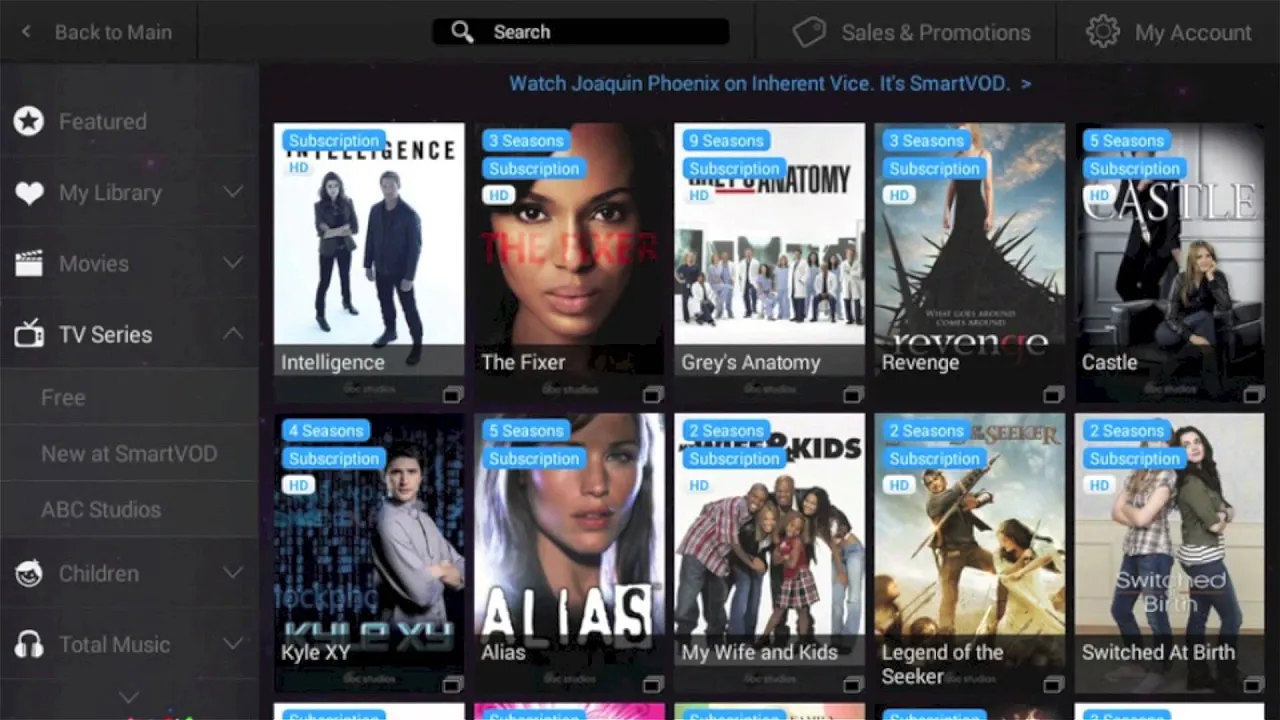Select Free under TV Series
1280x720 pixels.
(x=130, y=397)
